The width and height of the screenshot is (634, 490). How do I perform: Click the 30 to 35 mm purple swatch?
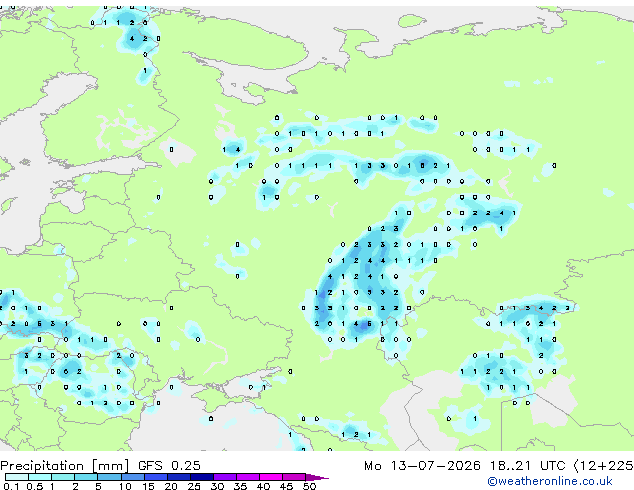tap(225, 477)
